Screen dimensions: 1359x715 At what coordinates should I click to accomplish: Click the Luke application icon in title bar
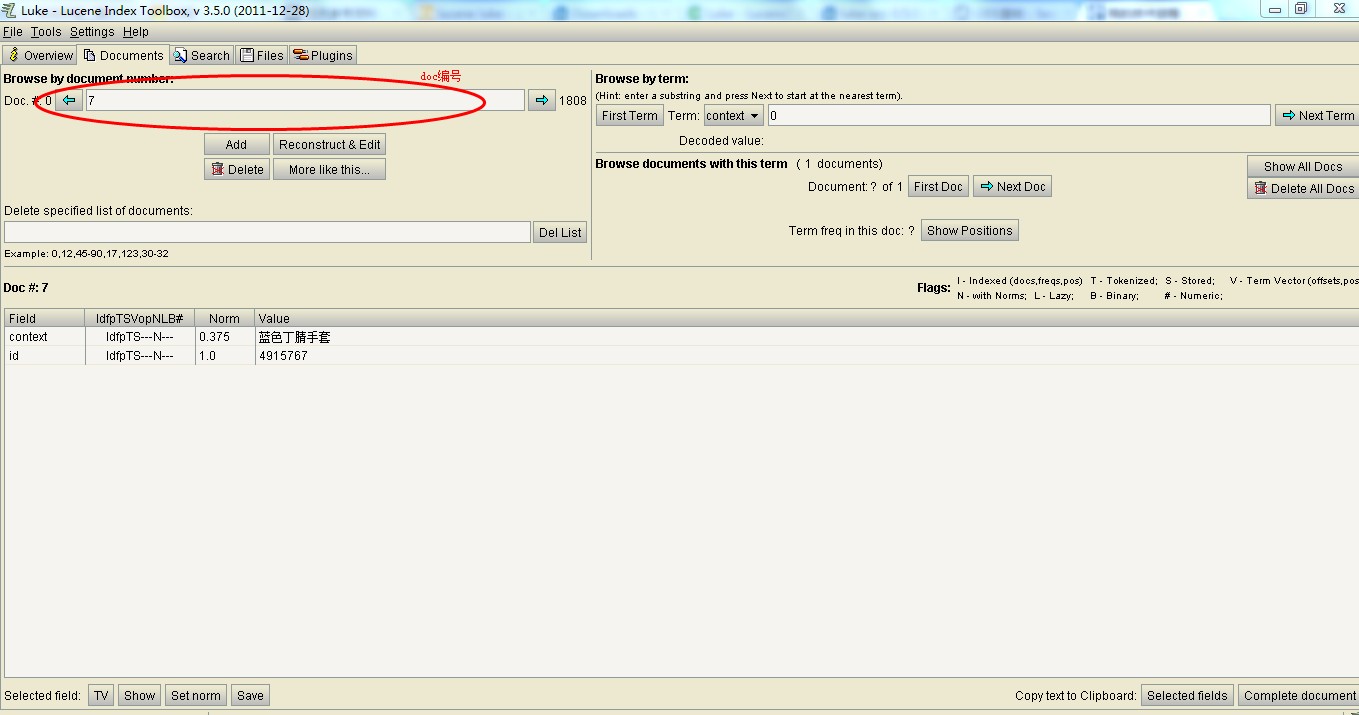pos(10,10)
